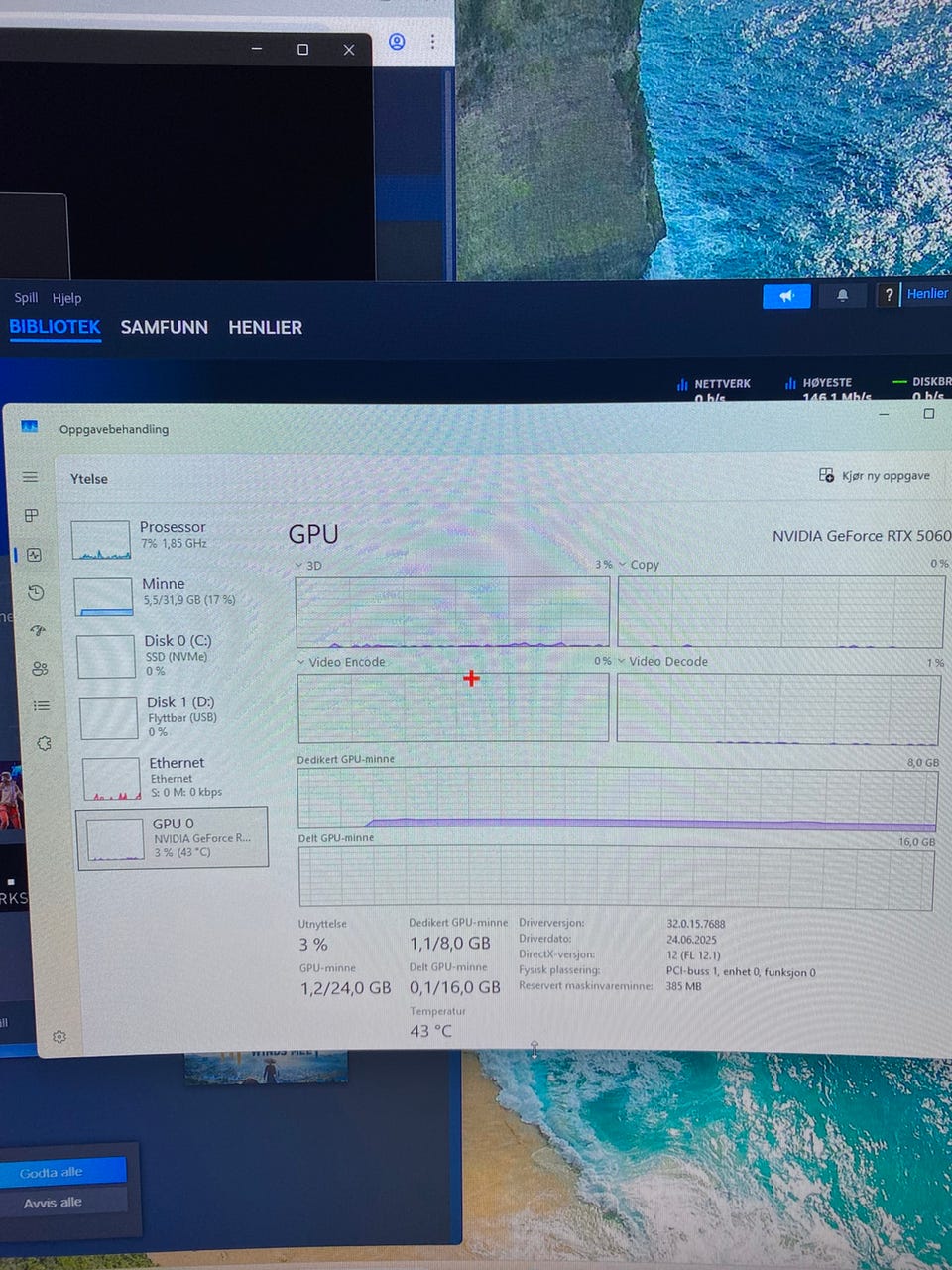The width and height of the screenshot is (952, 1270).
Task: Open Task Manager settings gear icon
Action: tap(59, 1036)
